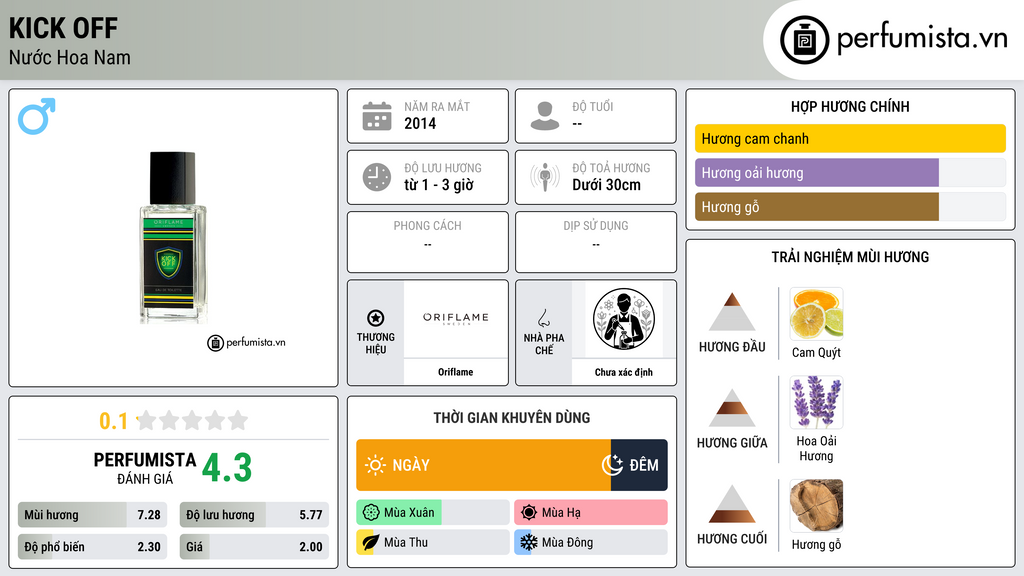Open the Cam Quýt citrus note image
Viewport: 1024px width, 576px height.
[816, 313]
